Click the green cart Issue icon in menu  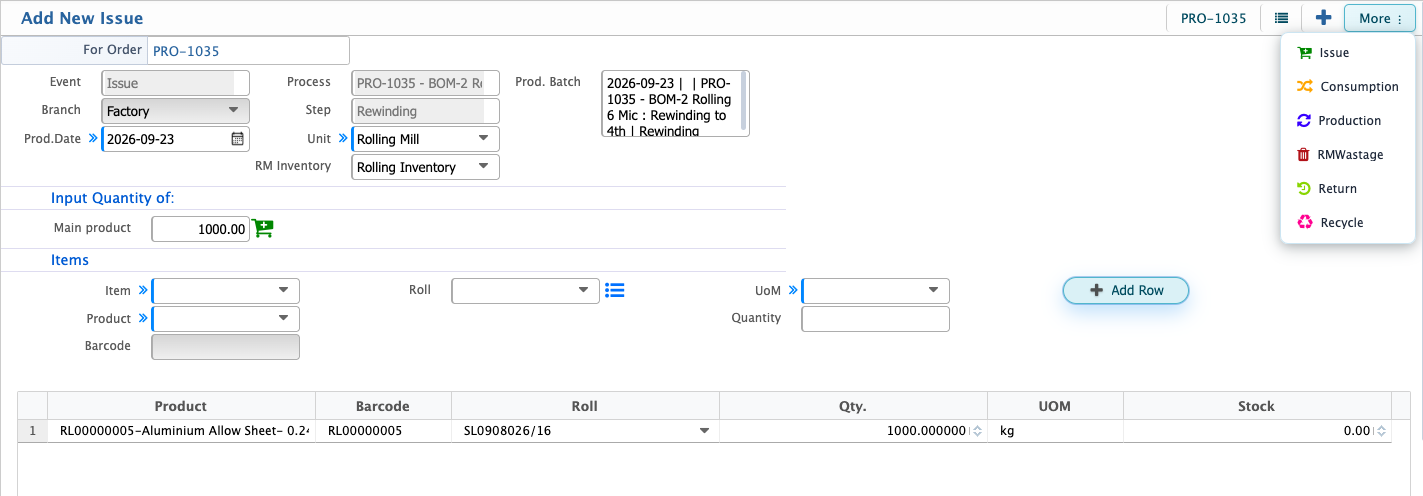[x=1304, y=53]
